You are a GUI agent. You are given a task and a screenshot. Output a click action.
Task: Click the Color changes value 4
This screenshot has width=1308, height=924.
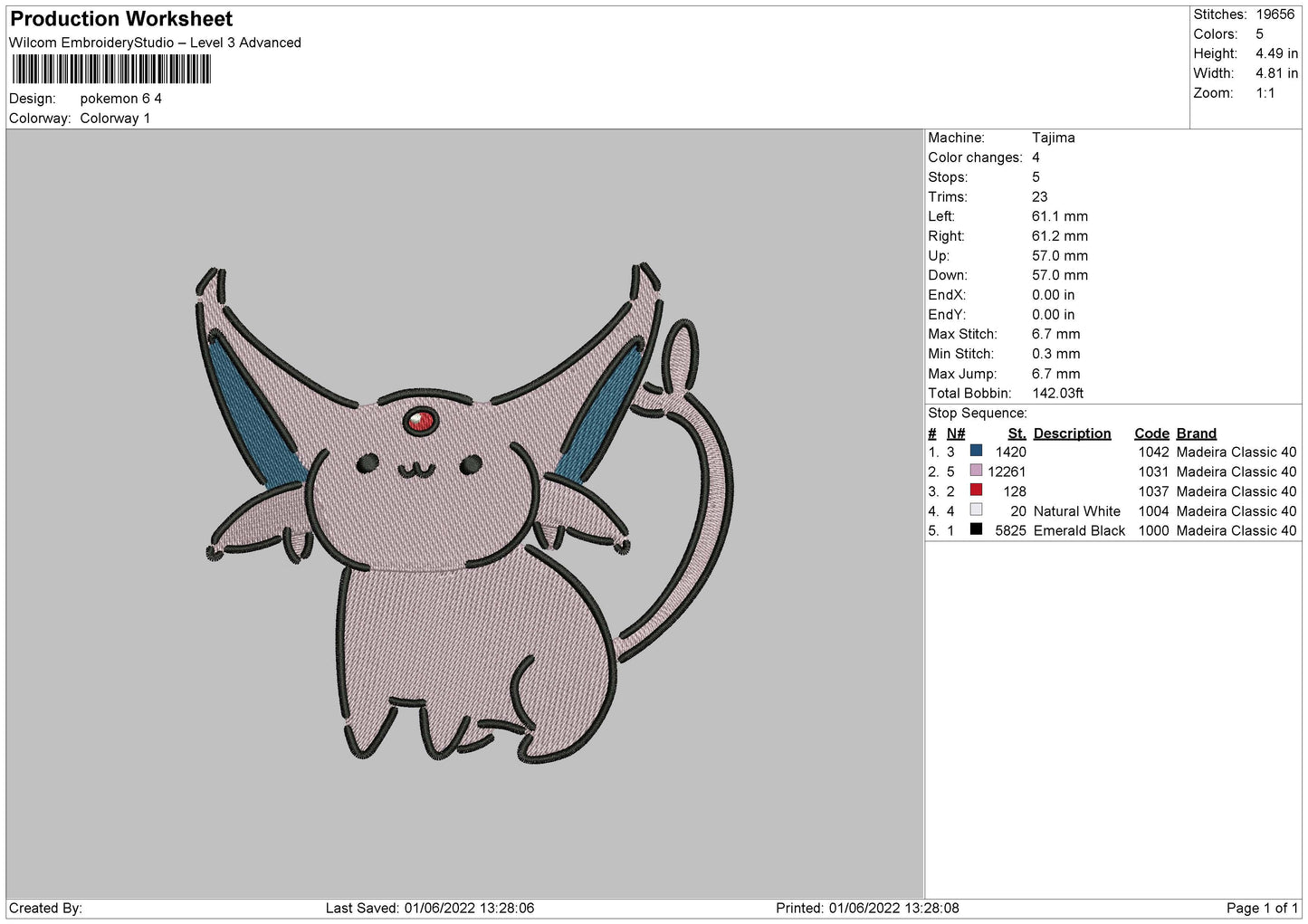(1036, 157)
